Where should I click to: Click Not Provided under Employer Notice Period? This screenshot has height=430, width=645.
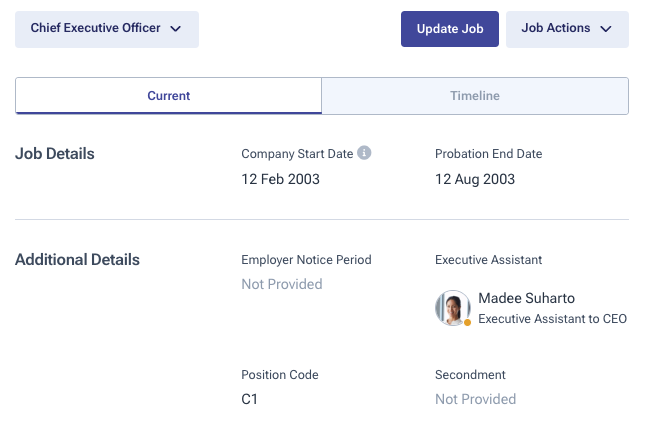[x=282, y=284]
